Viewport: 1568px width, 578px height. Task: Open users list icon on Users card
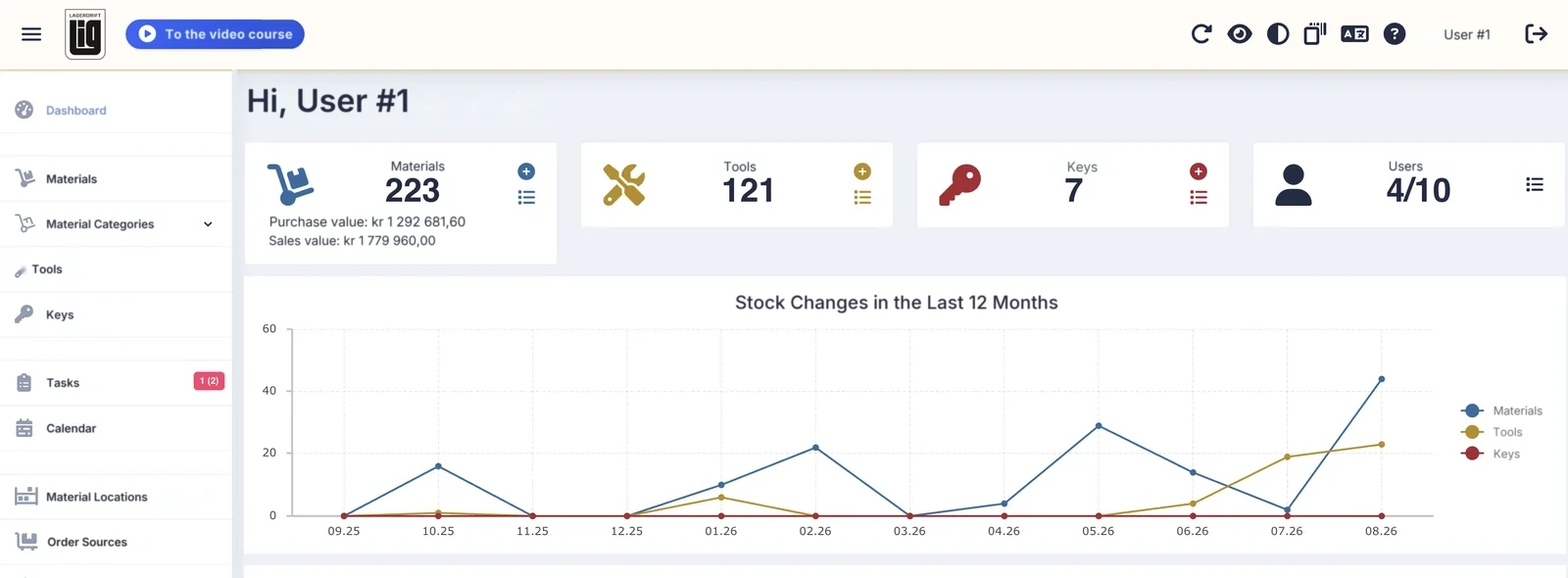(x=1535, y=184)
